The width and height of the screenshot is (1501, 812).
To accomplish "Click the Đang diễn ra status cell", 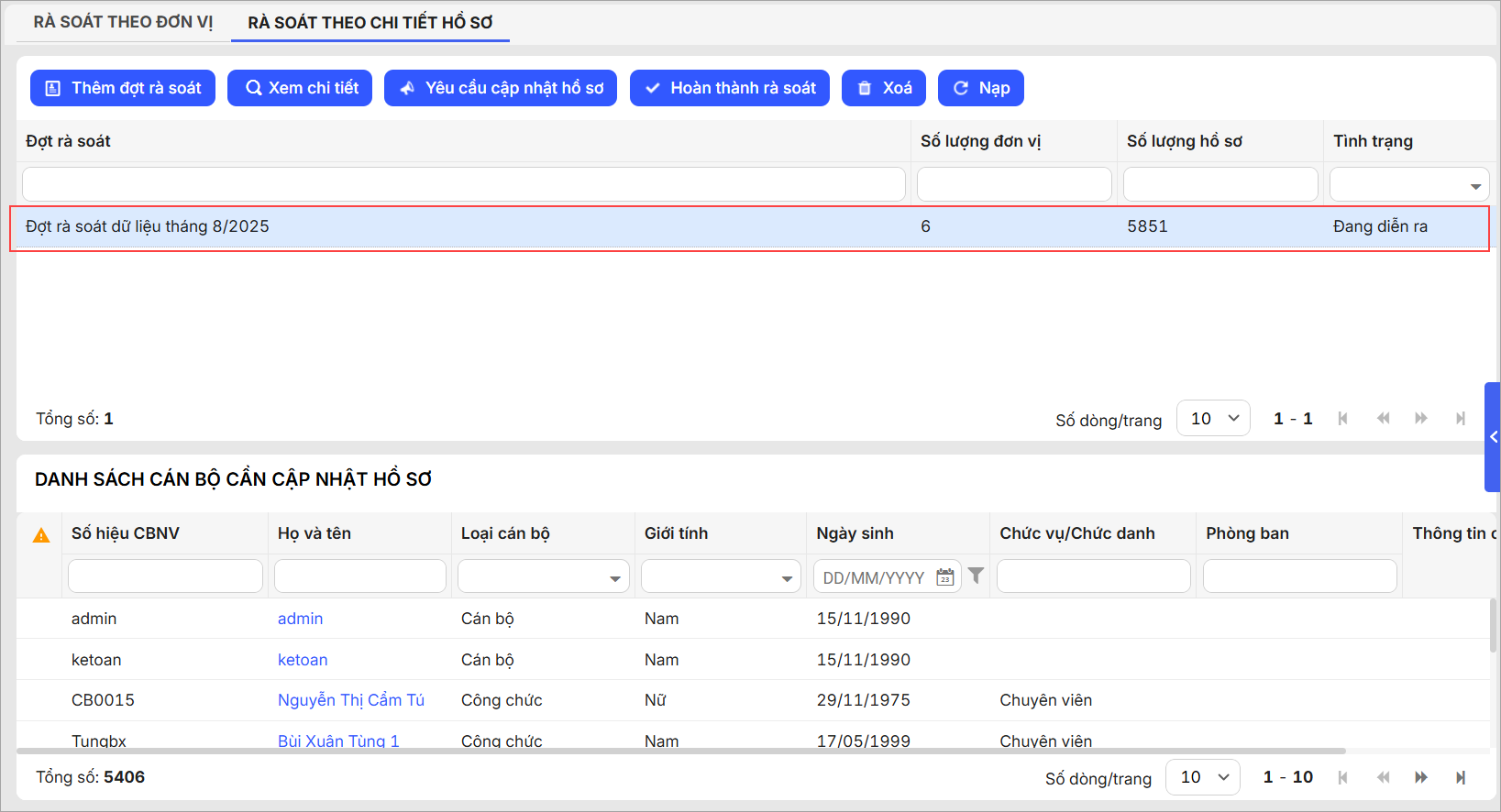I will pyautogui.click(x=1380, y=226).
